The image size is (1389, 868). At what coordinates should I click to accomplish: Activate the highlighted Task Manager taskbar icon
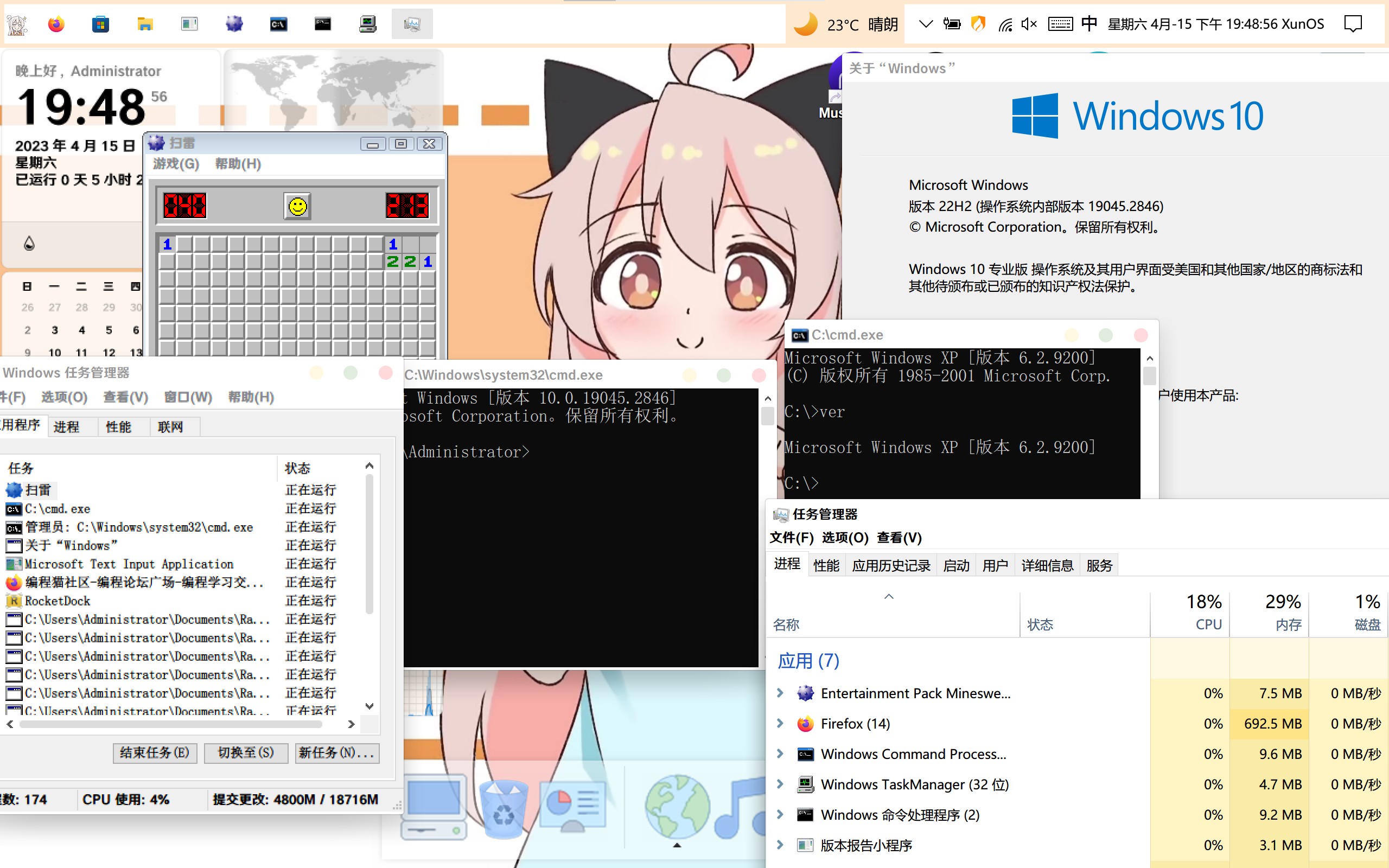[412, 24]
